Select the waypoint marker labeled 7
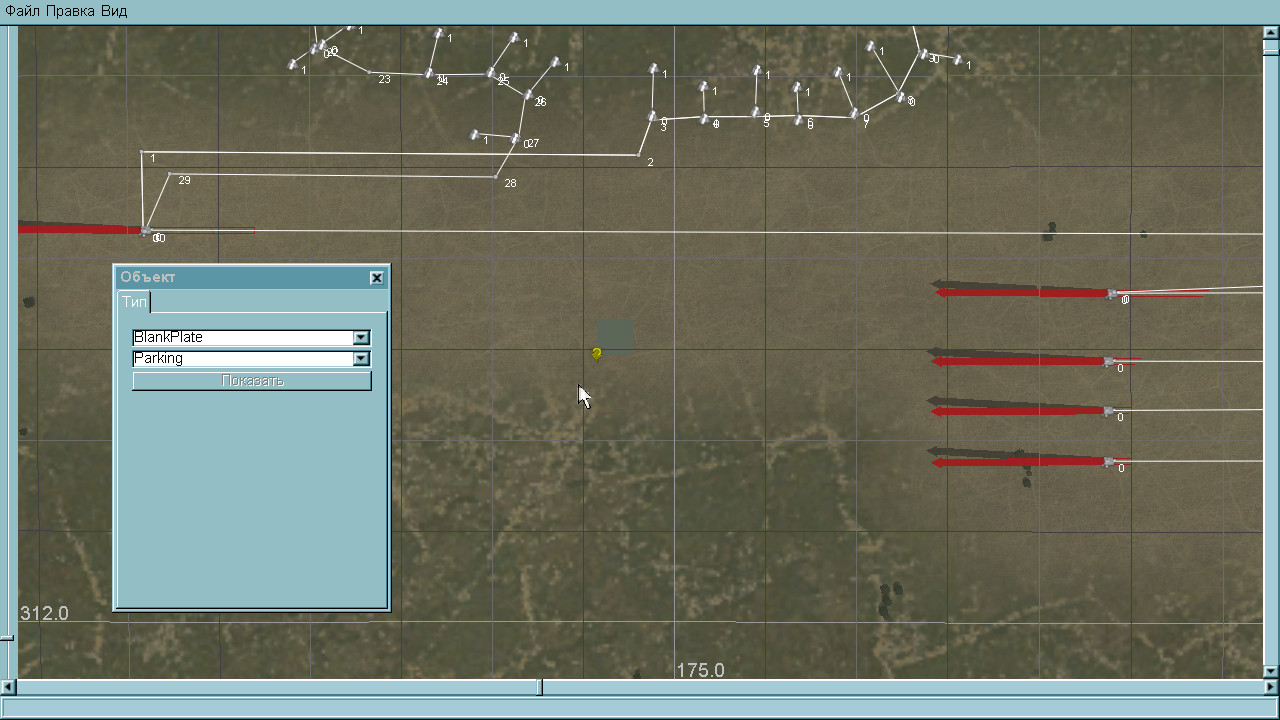This screenshot has width=1280, height=720. click(x=854, y=115)
